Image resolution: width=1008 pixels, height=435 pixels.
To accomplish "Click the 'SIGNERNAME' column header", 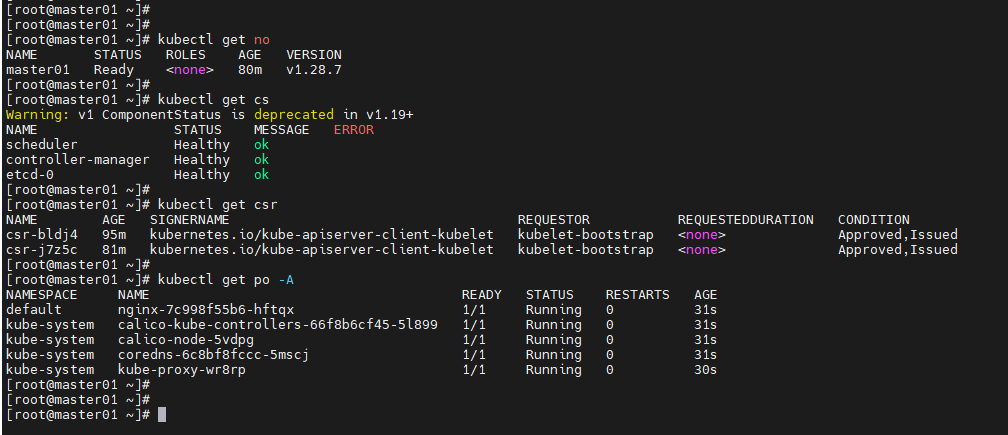I will (x=190, y=220).
